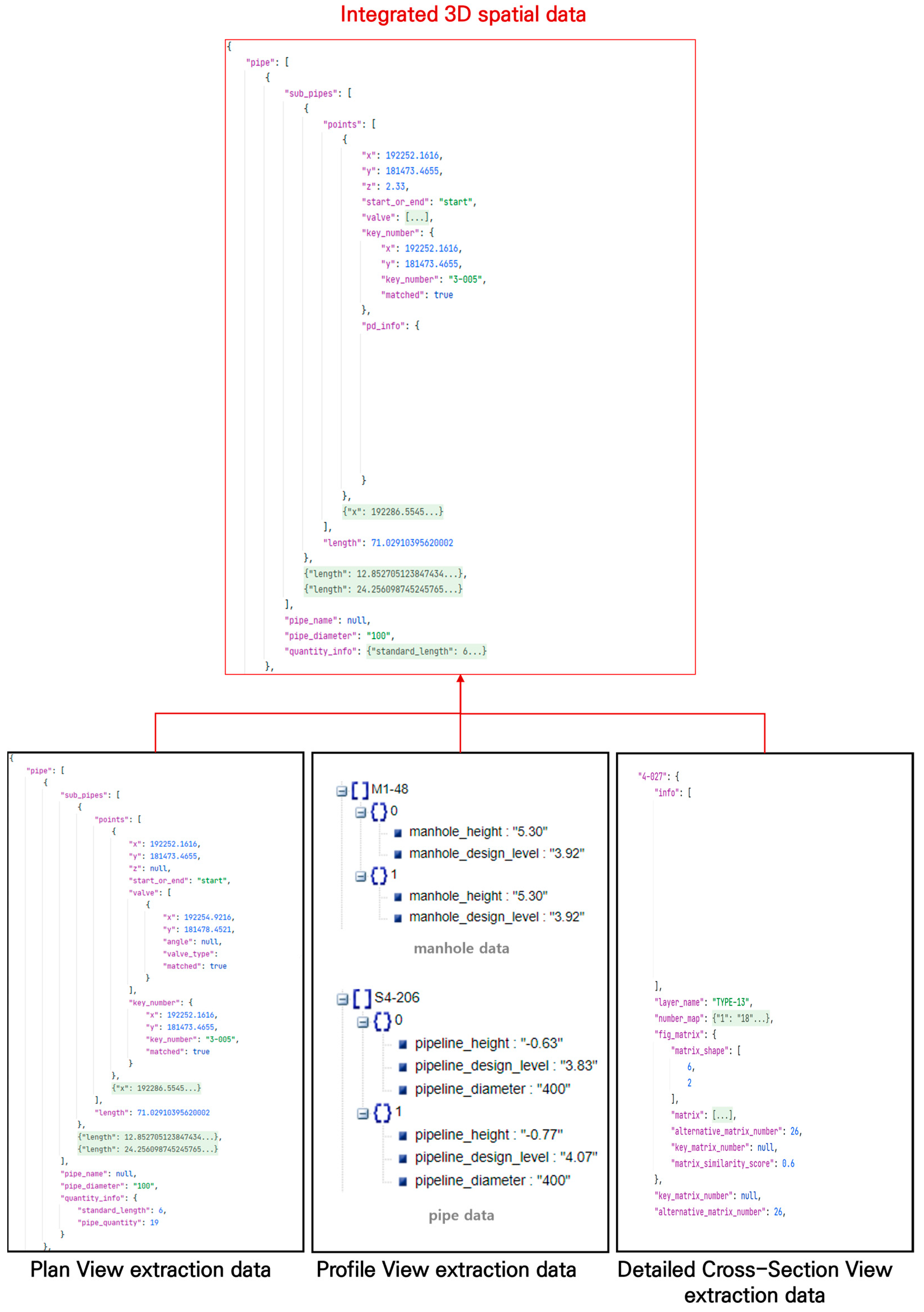924x1312 pixels.
Task: Click blue square icon beside pipeline_height "-0.63"
Action: point(403,1044)
